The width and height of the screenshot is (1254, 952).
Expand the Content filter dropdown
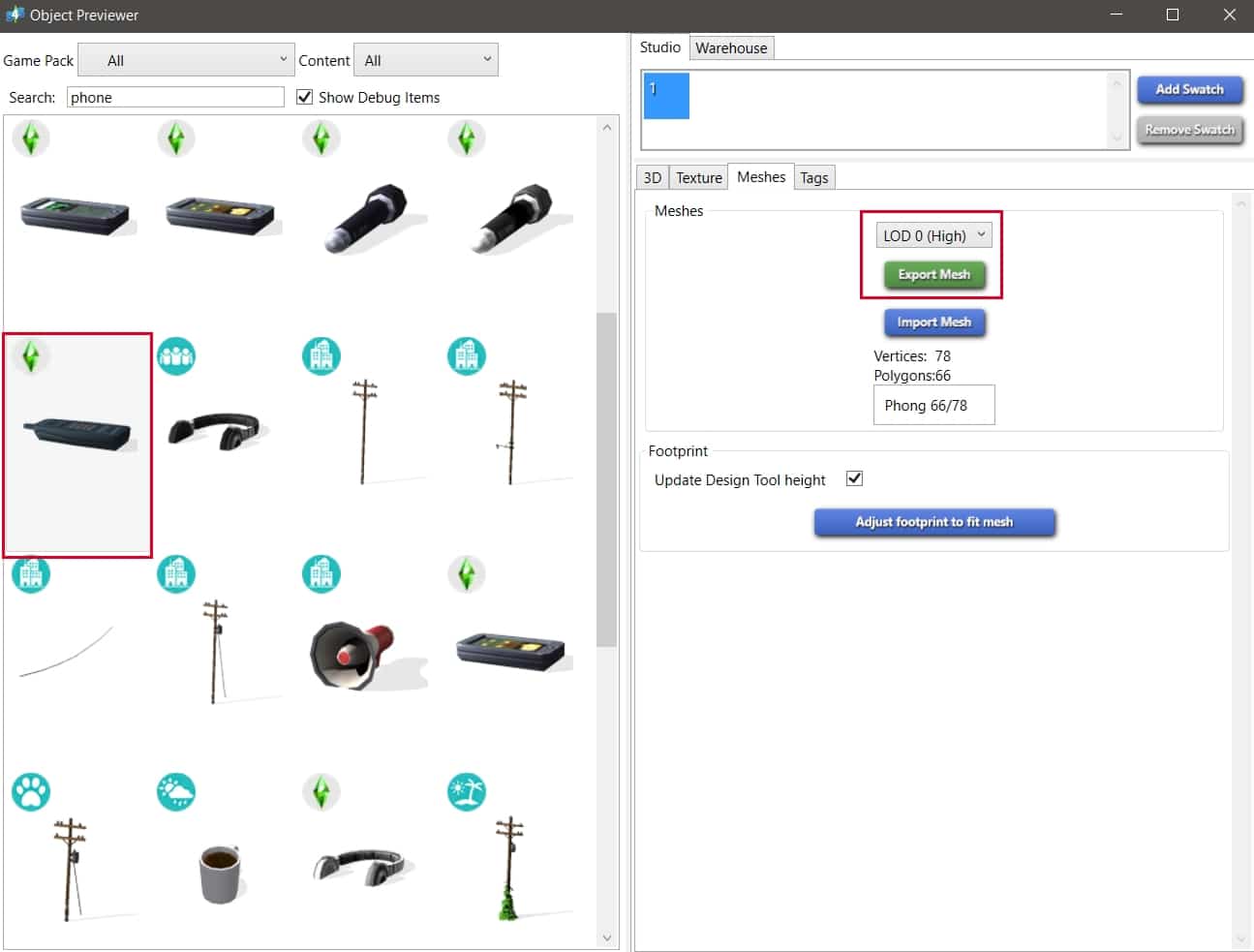[x=426, y=60]
